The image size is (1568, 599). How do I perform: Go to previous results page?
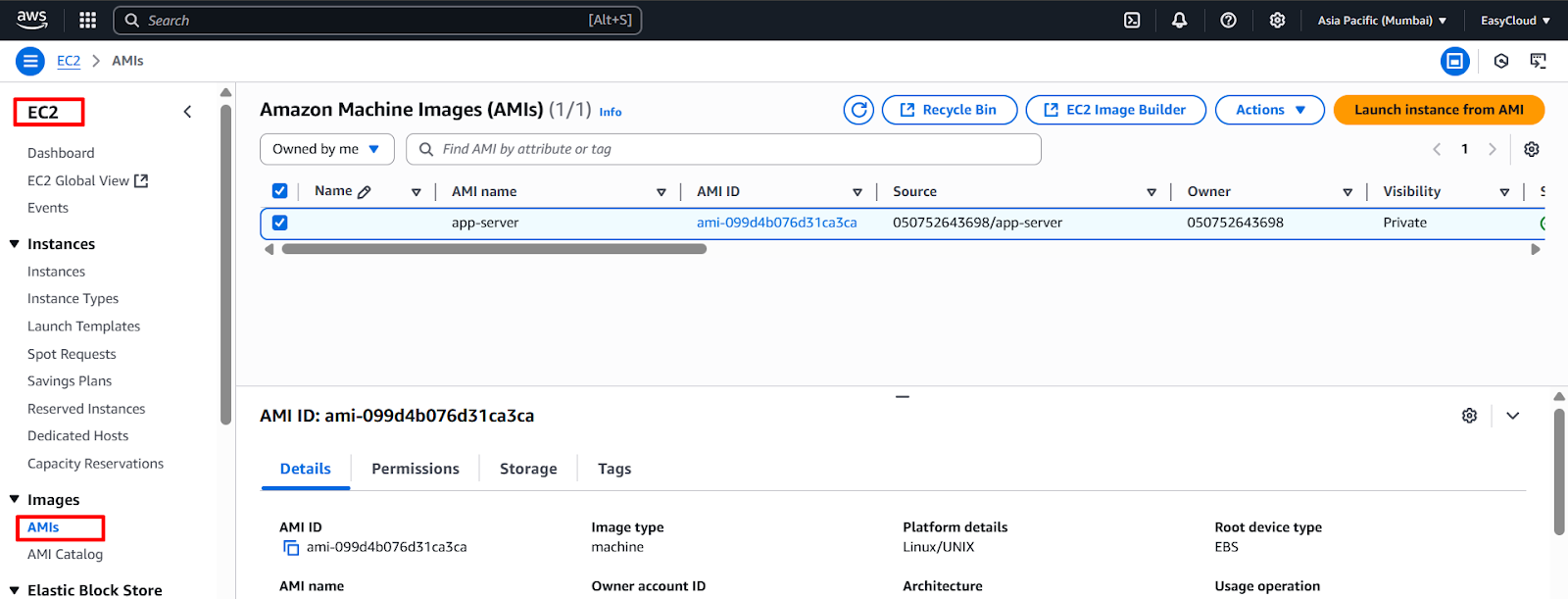pyautogui.click(x=1437, y=149)
